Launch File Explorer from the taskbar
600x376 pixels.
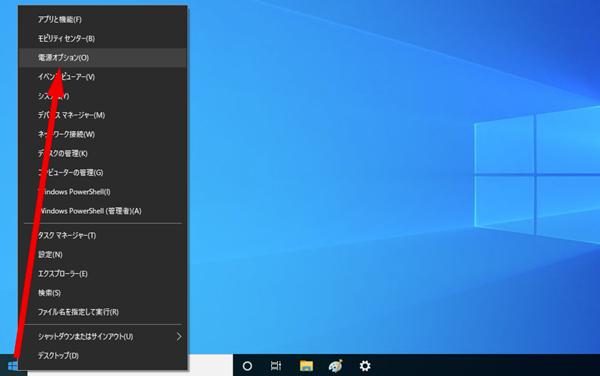pos(306,366)
